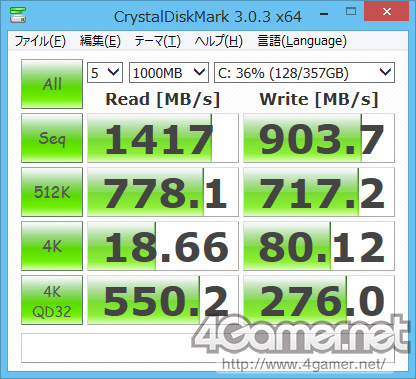Image resolution: width=416 pixels, height=379 pixels.
Task: Start the 512K benchmark test
Action: 52,192
